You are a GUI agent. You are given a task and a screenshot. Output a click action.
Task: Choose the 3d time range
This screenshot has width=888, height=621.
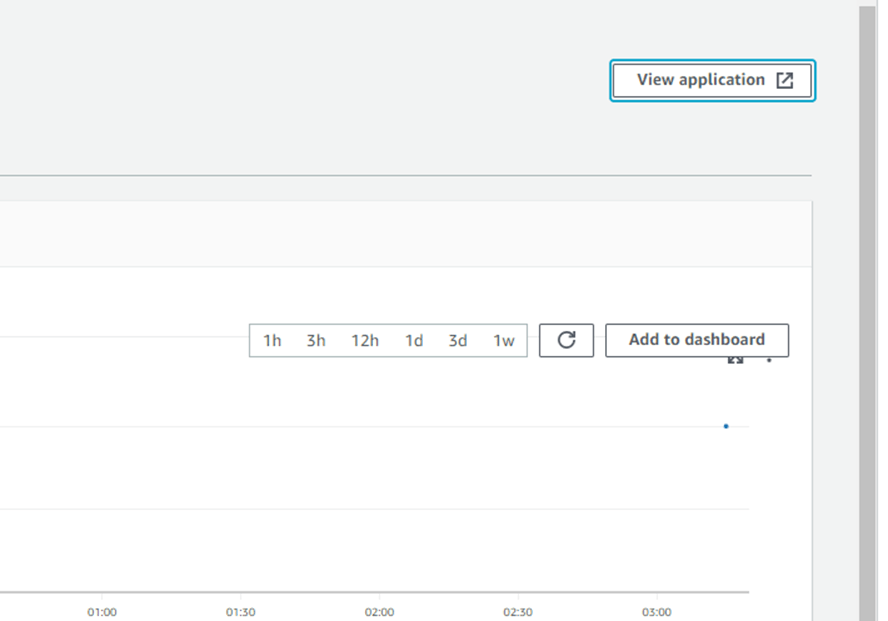pos(458,340)
